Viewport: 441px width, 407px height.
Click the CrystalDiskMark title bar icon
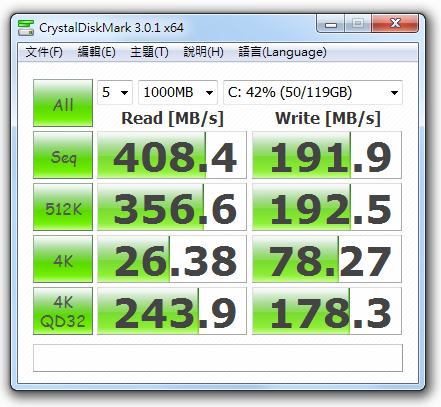26,28
